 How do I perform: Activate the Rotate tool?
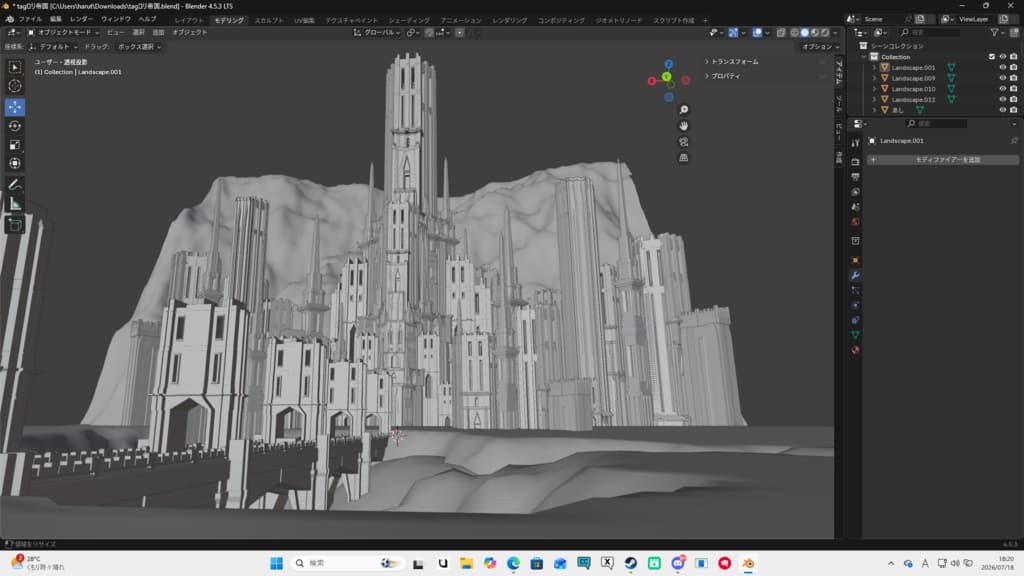click(14, 125)
